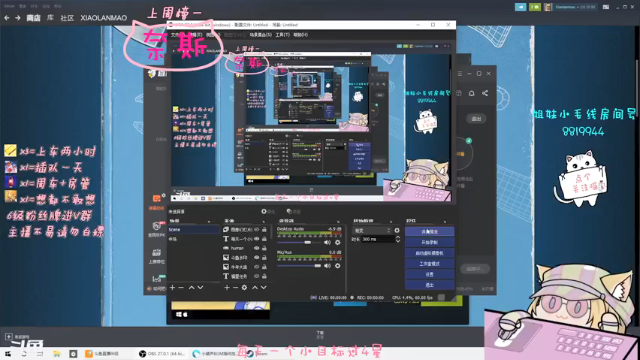The image size is (640, 360).
Task: Switch to Steam 社区 tab
Action: click(x=67, y=18)
